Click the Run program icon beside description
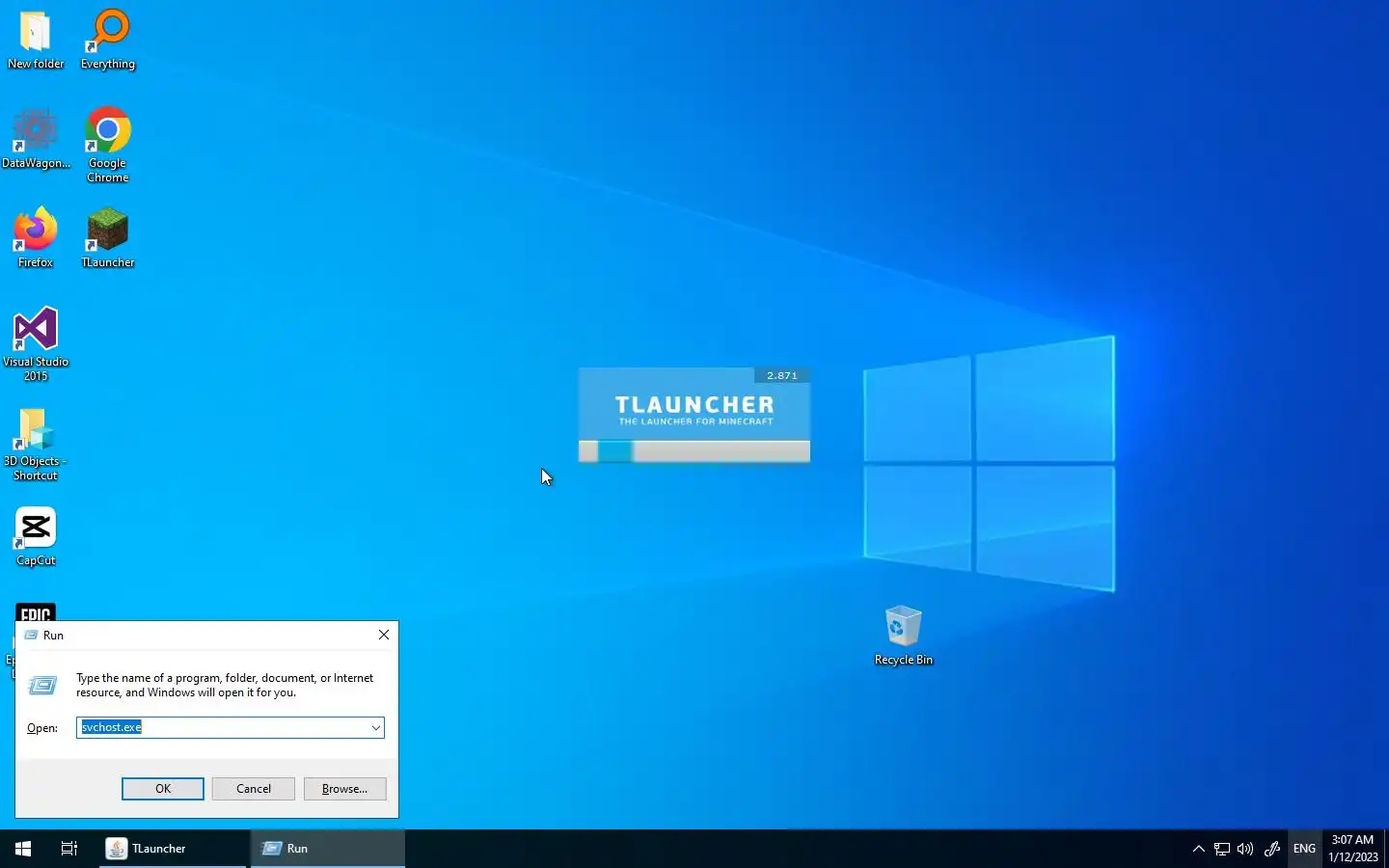Image resolution: width=1389 pixels, height=868 pixels. (42, 686)
